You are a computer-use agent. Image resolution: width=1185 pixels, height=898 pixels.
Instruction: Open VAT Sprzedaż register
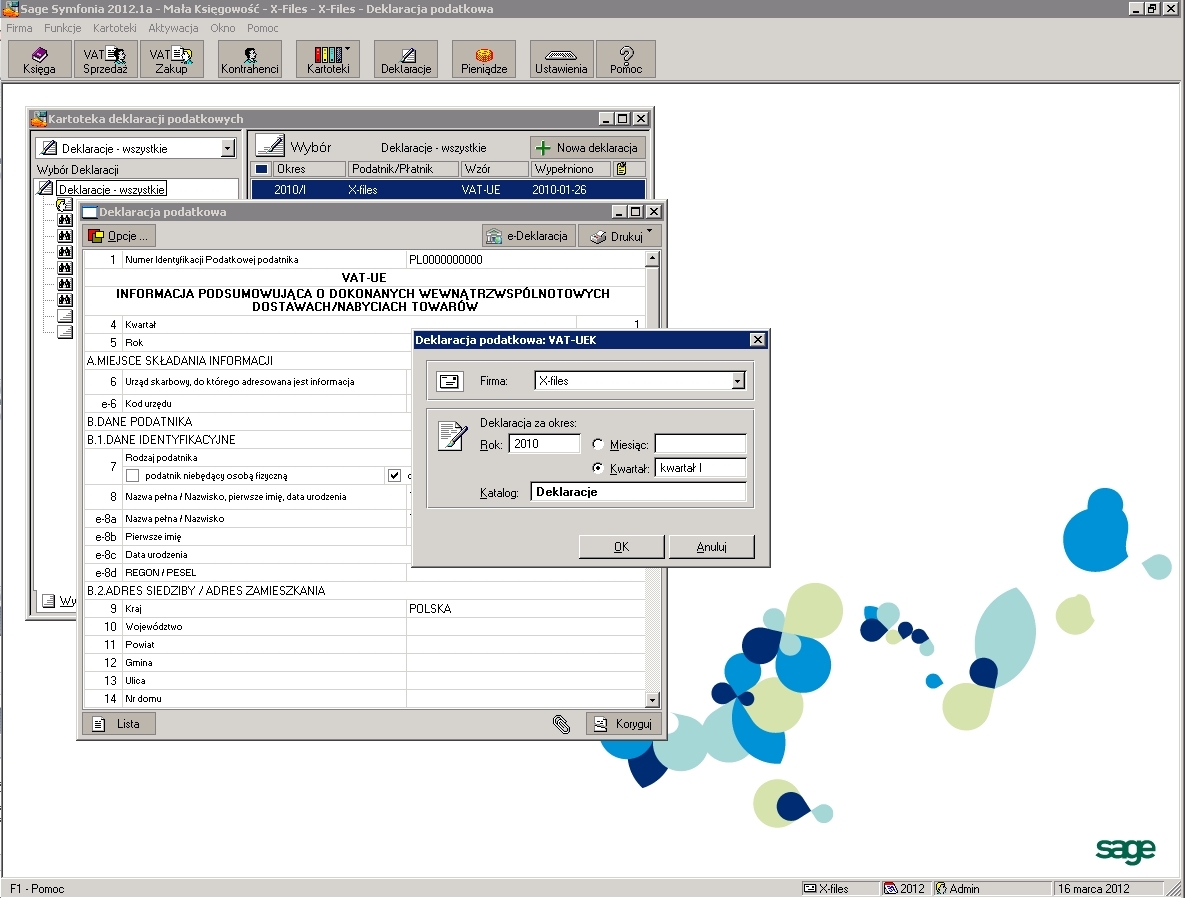pos(105,59)
